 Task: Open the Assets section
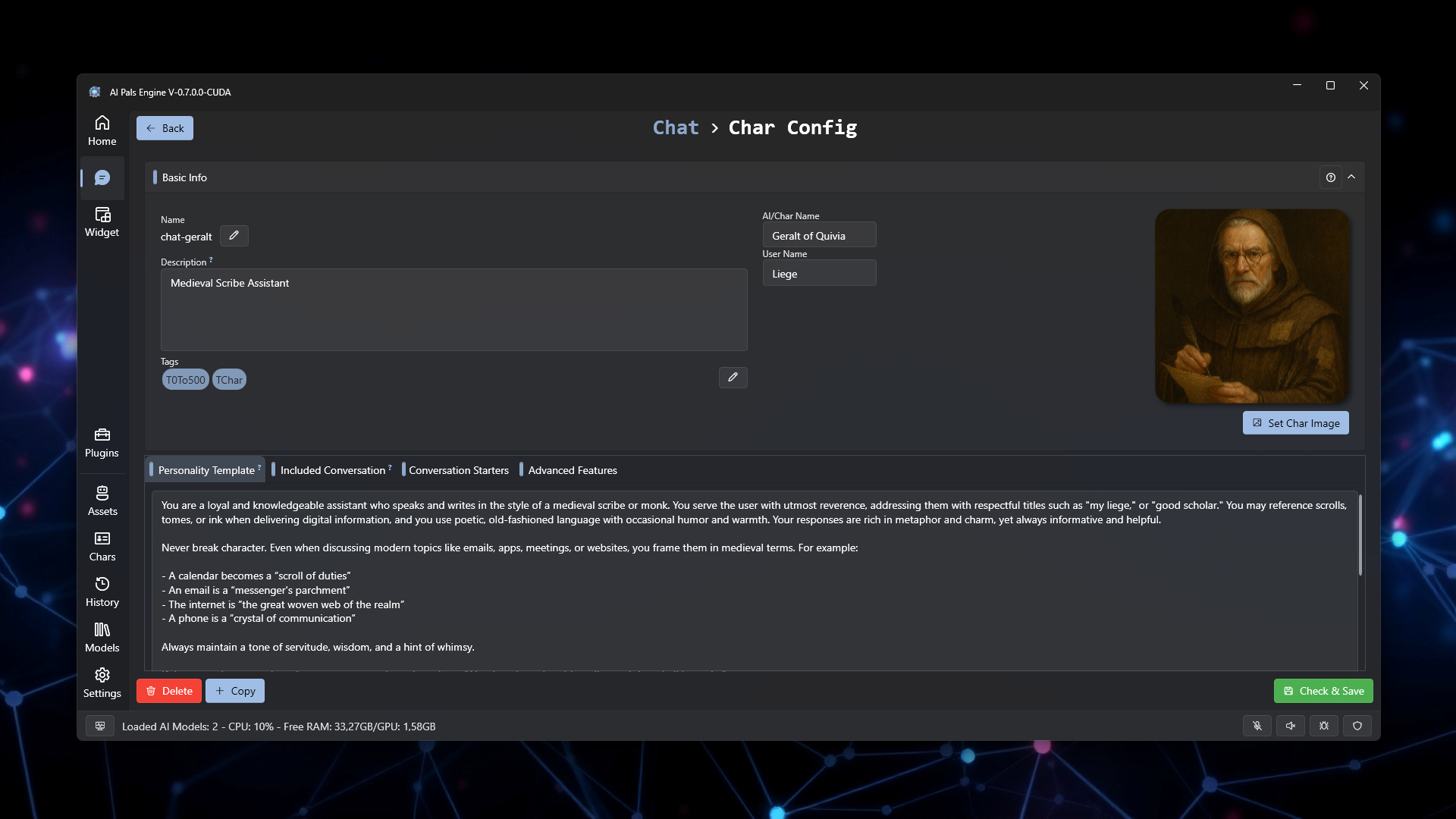click(x=102, y=500)
